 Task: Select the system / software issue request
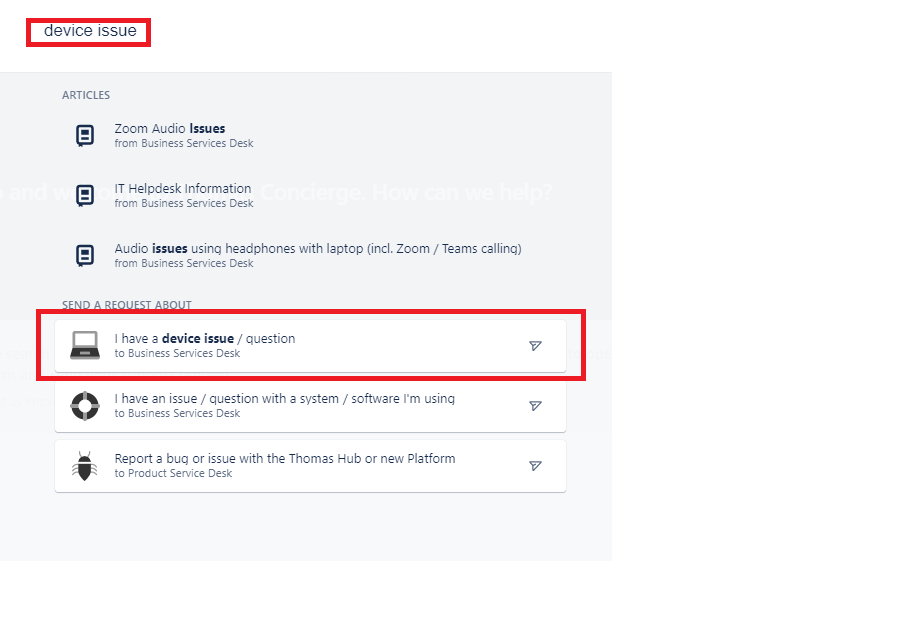(x=310, y=406)
